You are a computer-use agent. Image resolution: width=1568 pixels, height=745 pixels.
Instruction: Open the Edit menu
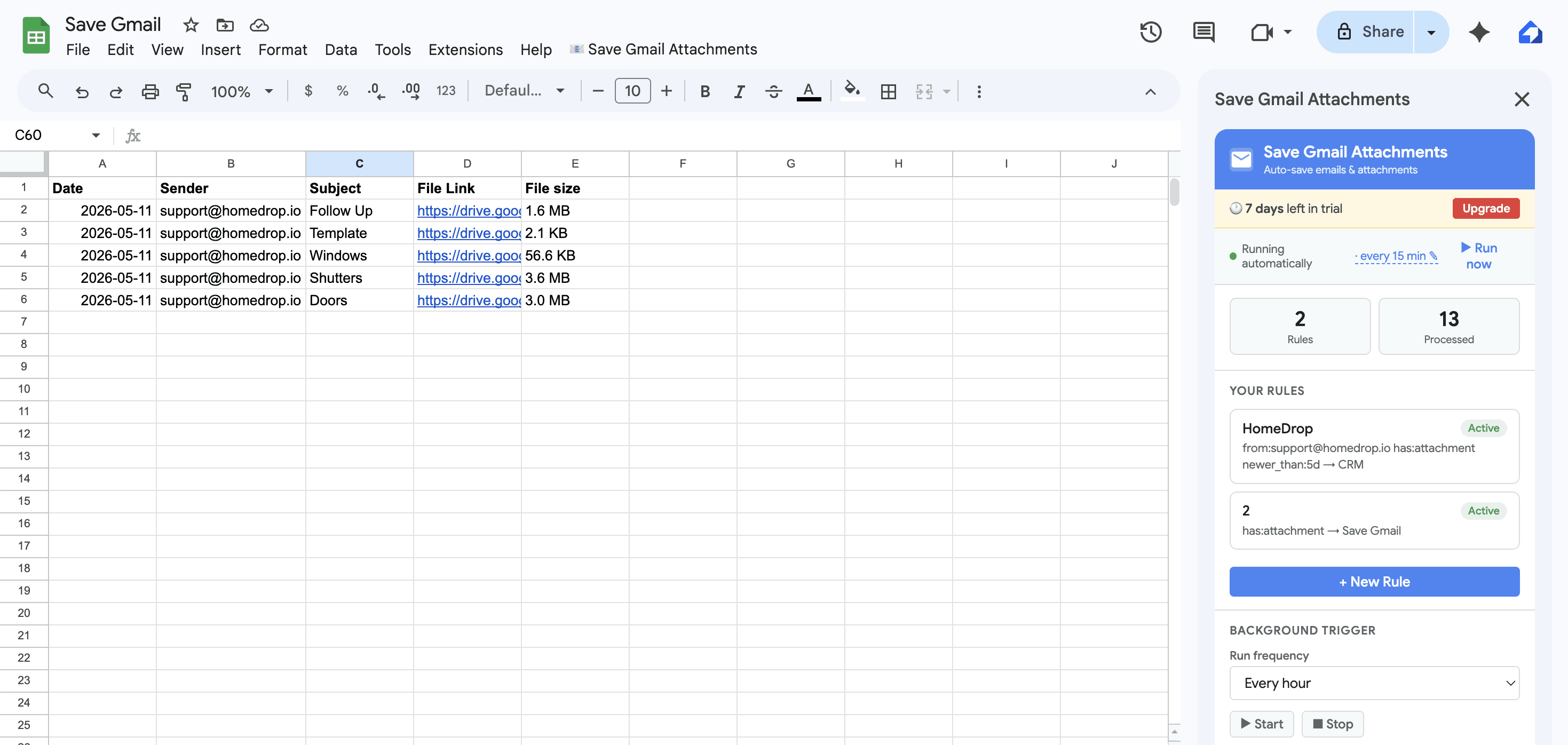click(121, 50)
